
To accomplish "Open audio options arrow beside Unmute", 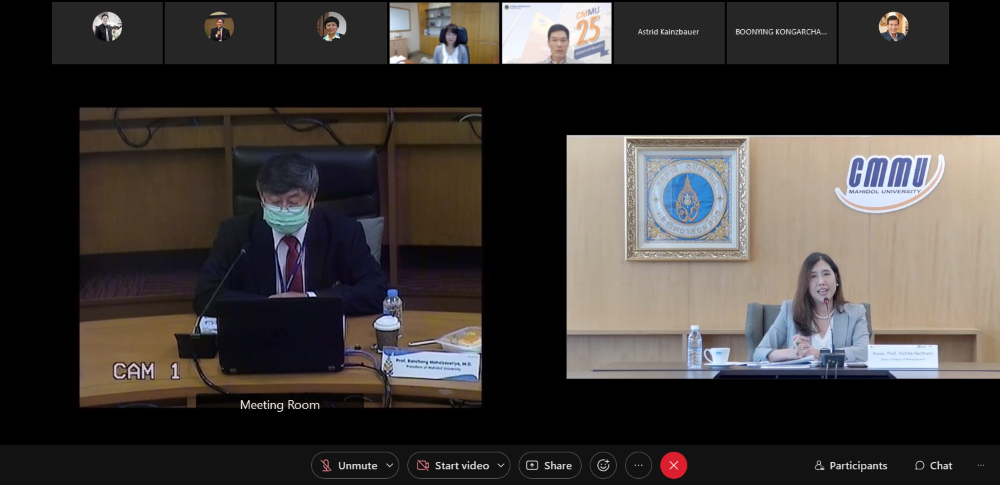I will [389, 466].
